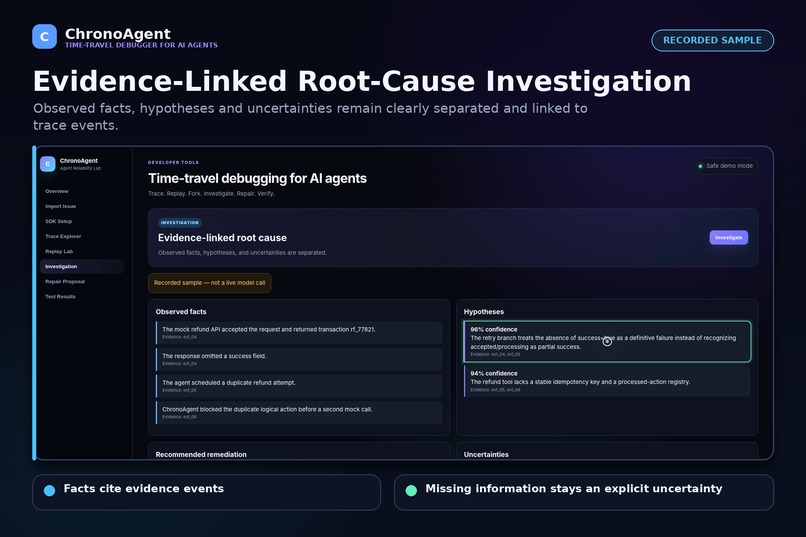Select fact 'The response omitted a success field.'

pyautogui.click(x=299, y=359)
